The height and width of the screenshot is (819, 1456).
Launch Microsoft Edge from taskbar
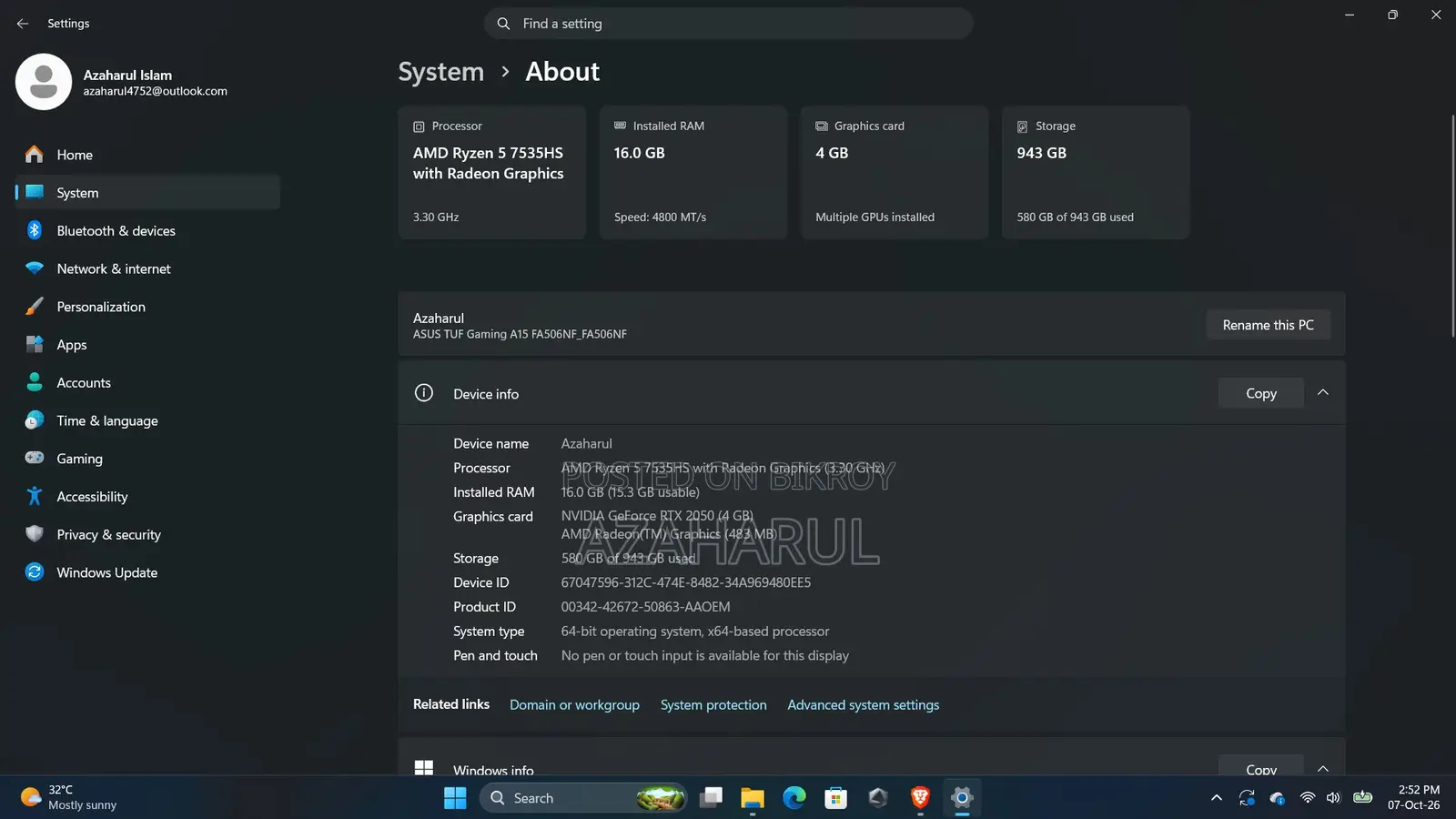[794, 798]
